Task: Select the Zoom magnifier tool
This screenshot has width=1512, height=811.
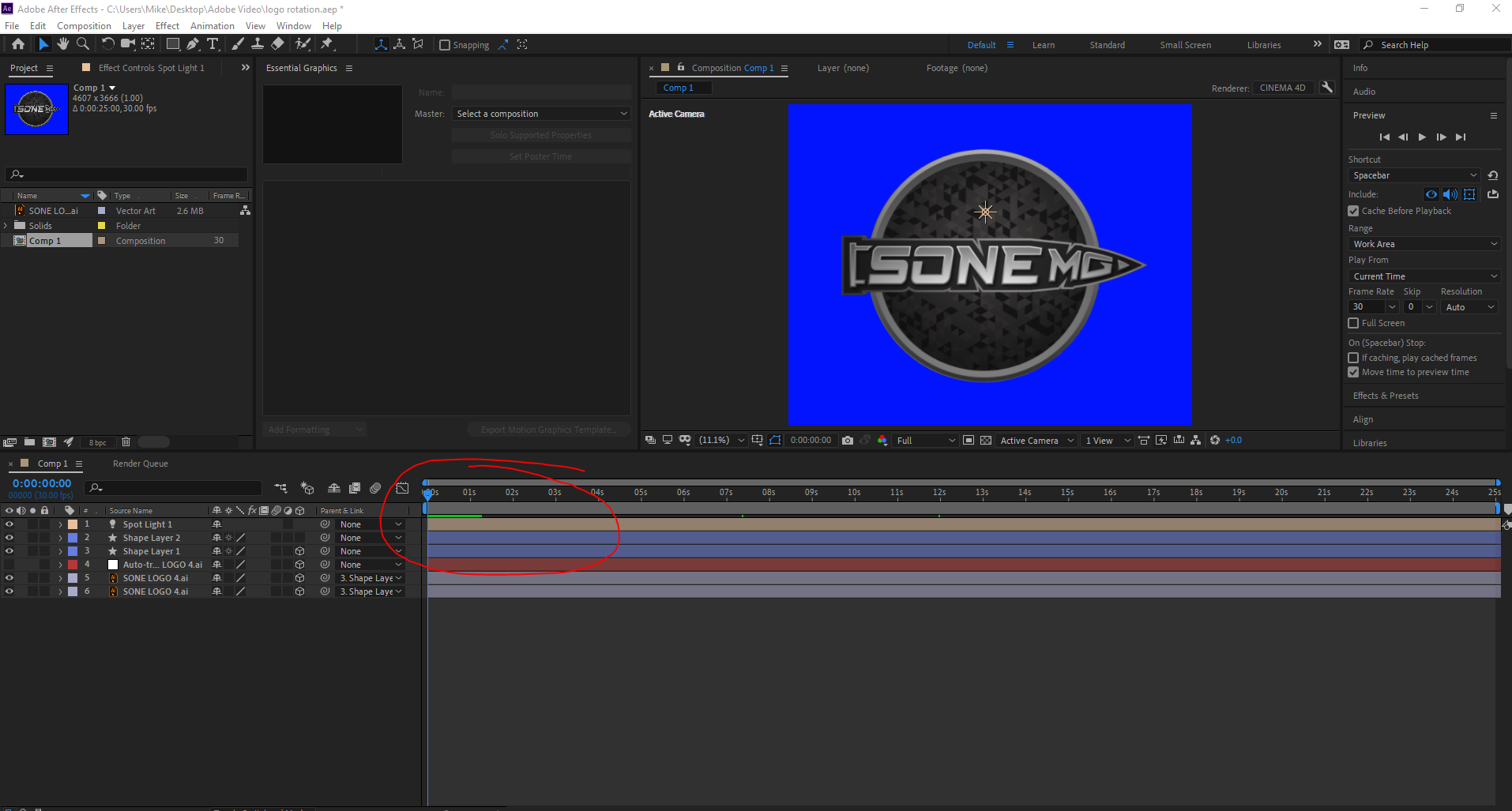Action: (82, 44)
